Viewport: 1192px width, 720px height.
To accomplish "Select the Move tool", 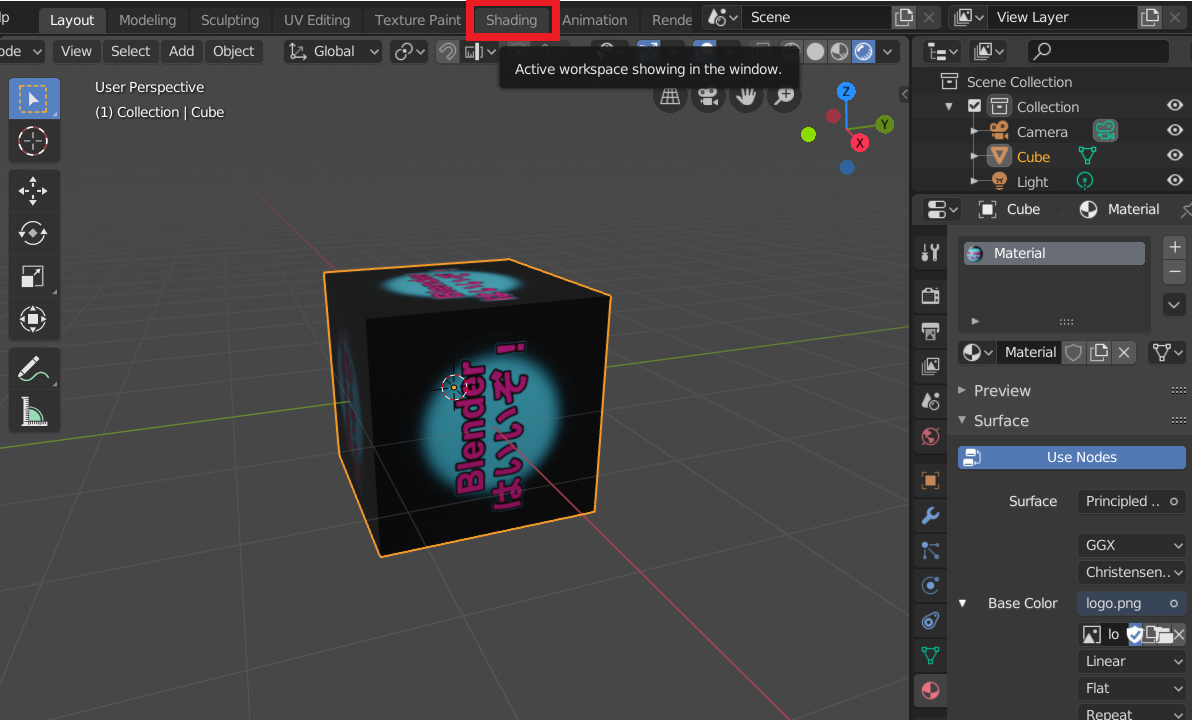I will click(x=33, y=191).
